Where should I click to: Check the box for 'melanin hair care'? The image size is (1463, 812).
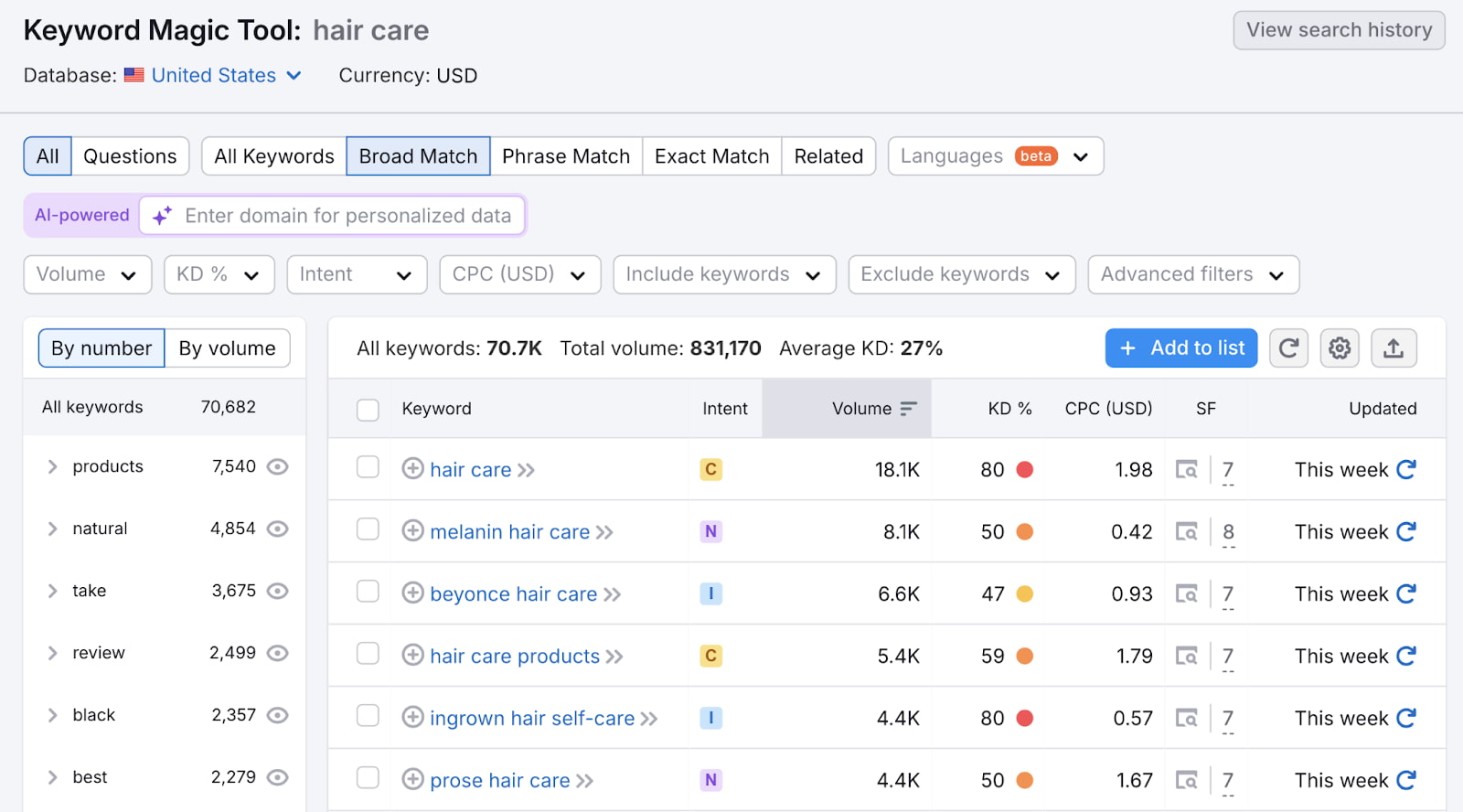368,529
